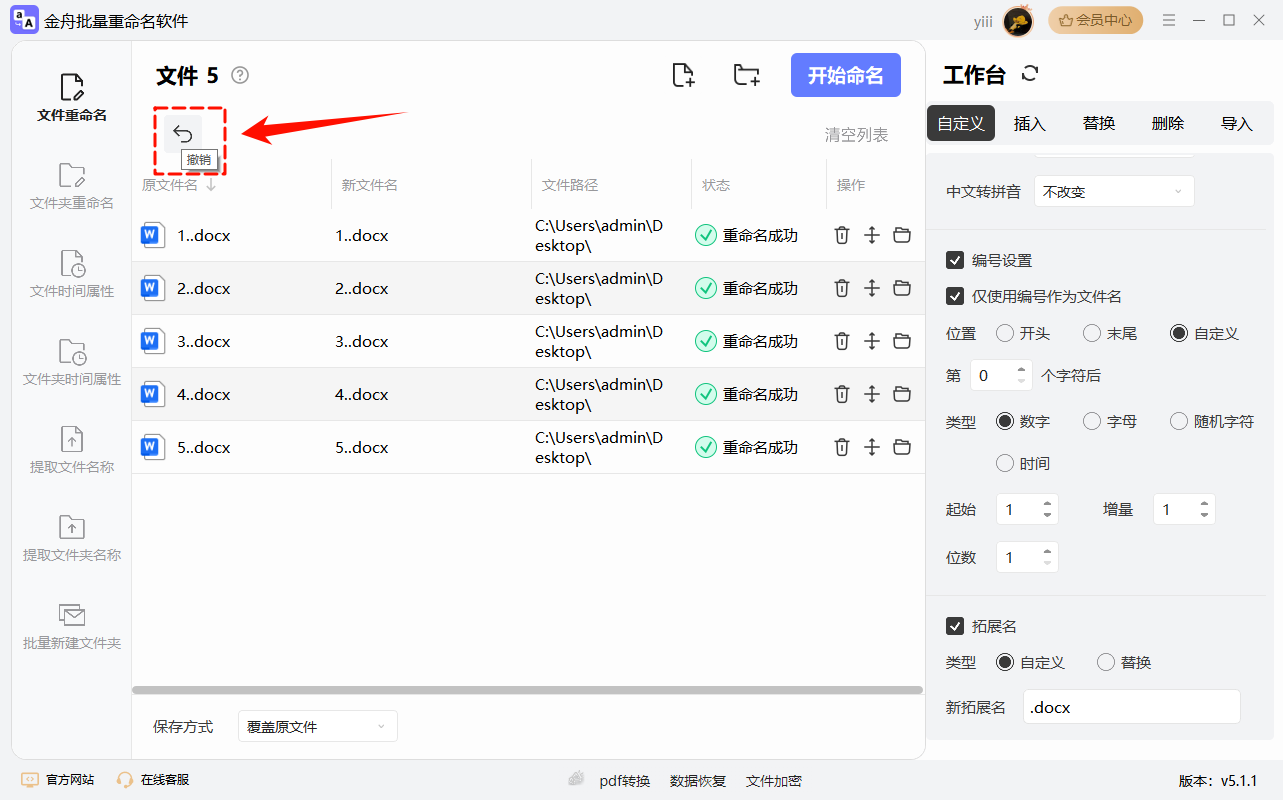
Task: Click the add folder icon in toolbar
Action: pos(746,75)
